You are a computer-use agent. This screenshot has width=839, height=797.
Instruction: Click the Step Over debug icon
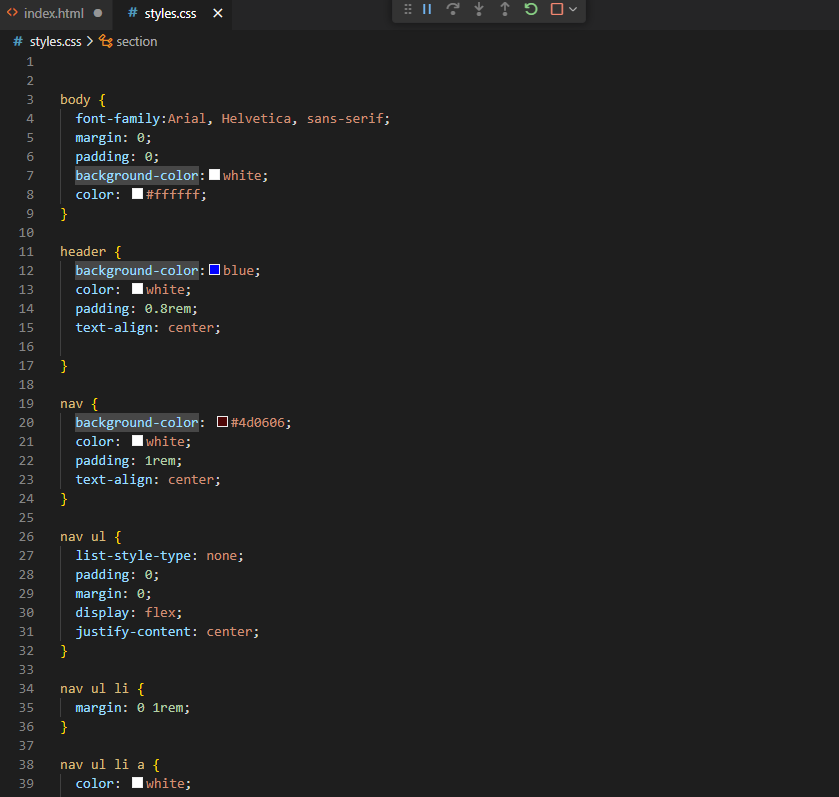pyautogui.click(x=453, y=9)
